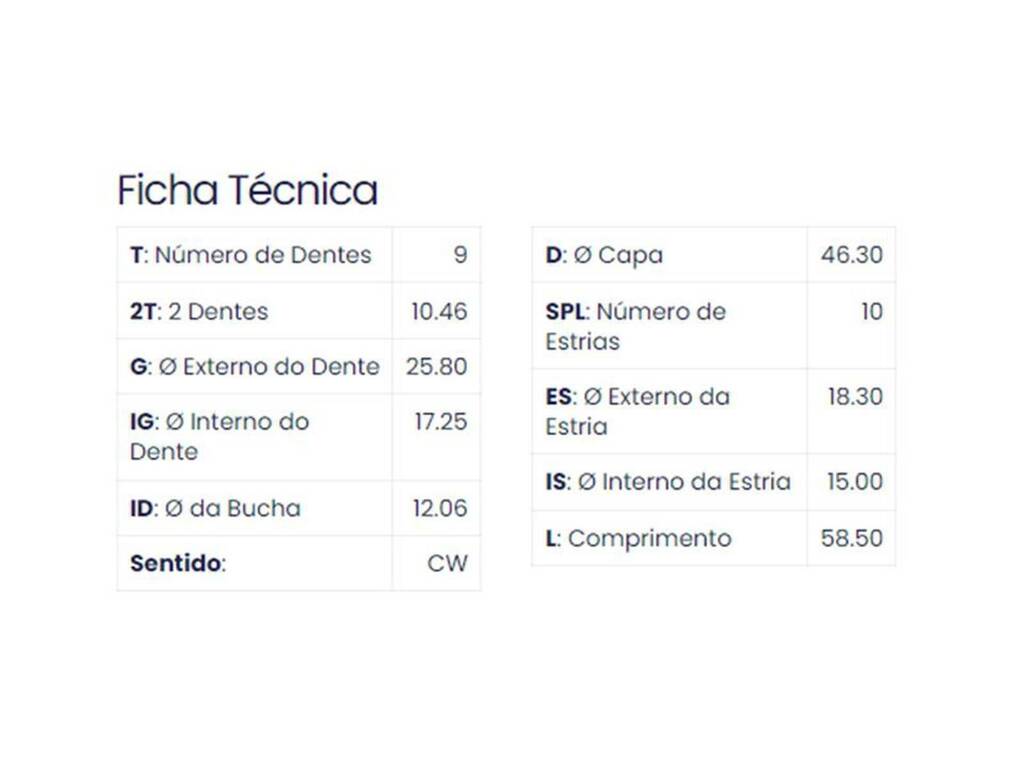Screen dimensions: 1024x768
Task: Select the 2 Dentes row label
Action: pos(255,311)
